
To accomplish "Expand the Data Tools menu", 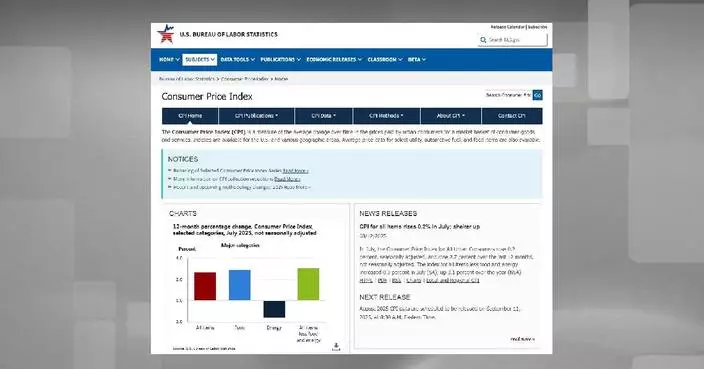I will click(238, 59).
